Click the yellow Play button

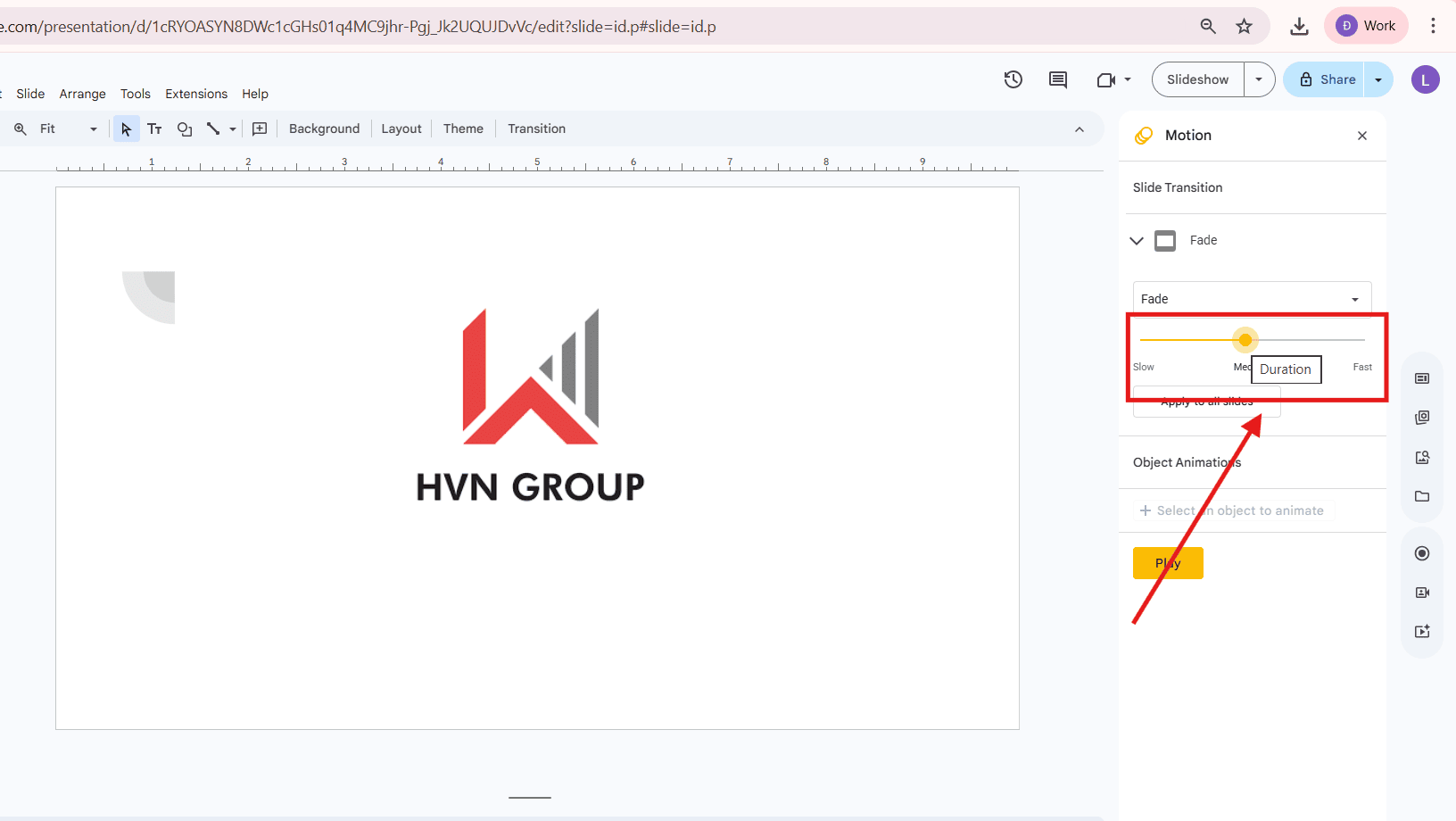pyautogui.click(x=1168, y=563)
